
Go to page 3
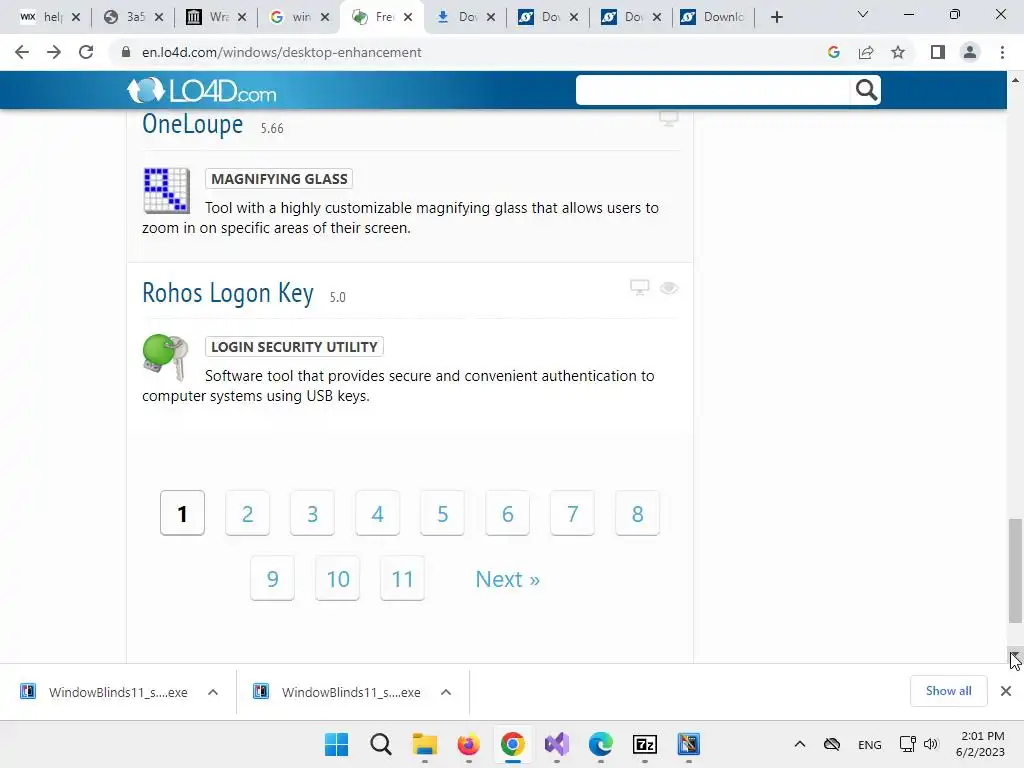point(312,513)
